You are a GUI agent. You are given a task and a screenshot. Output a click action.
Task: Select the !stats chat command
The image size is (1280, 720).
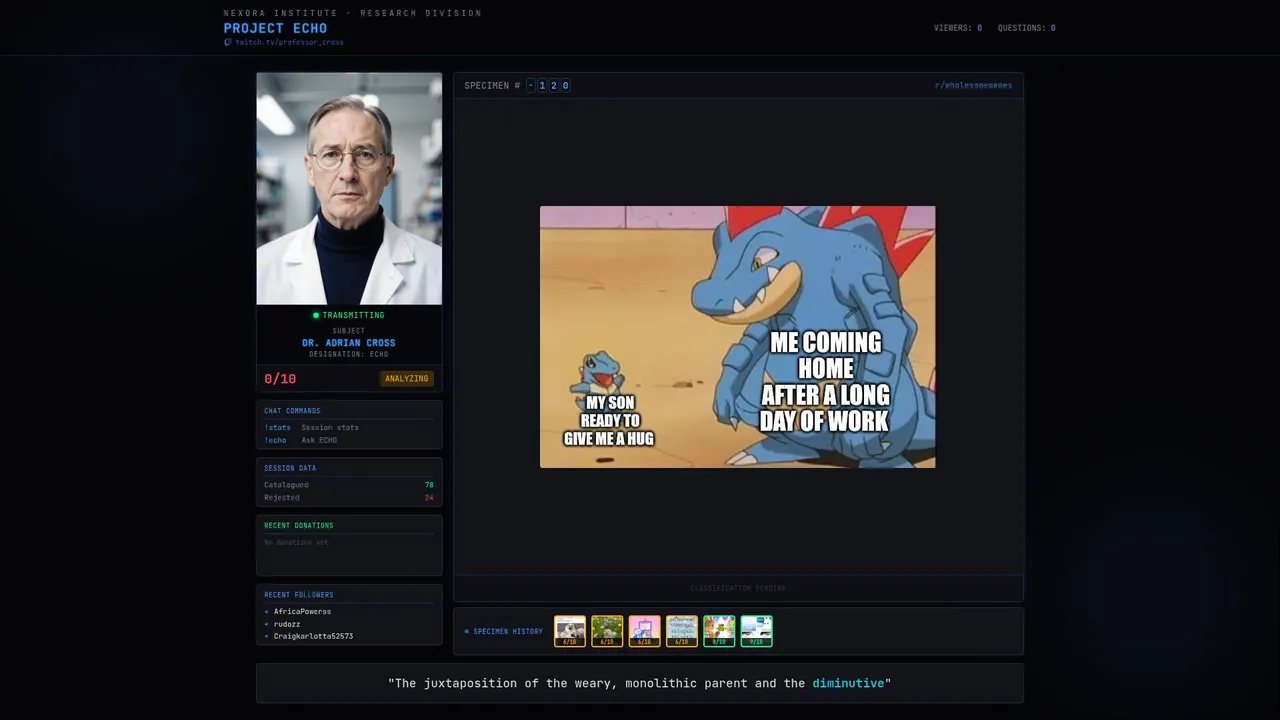277,428
